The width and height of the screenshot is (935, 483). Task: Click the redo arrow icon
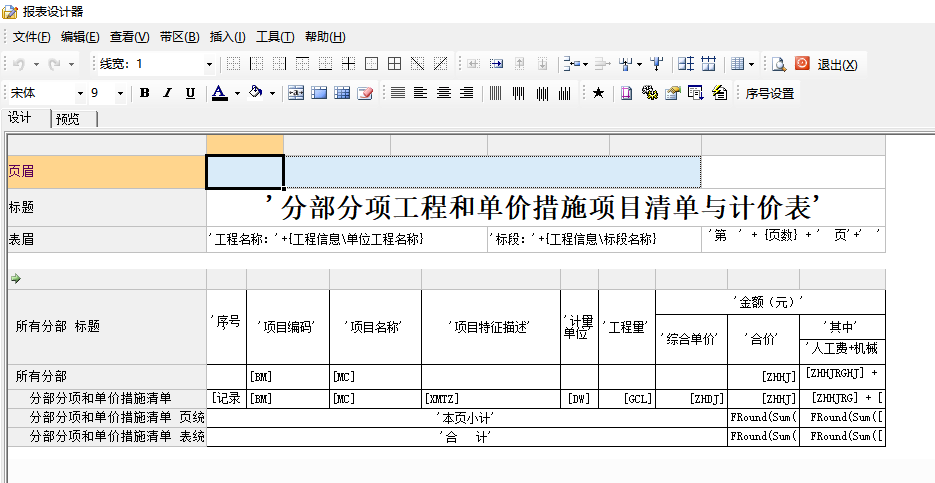coord(55,64)
